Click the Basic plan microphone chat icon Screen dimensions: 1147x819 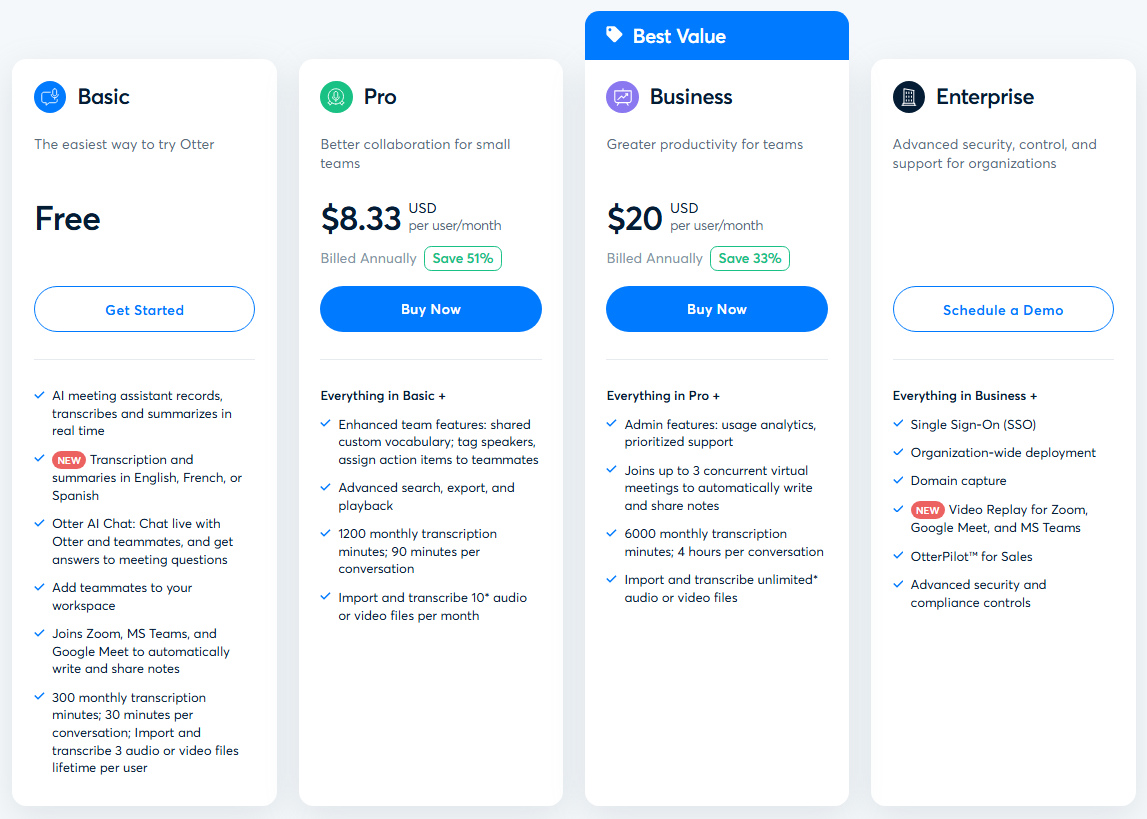[50, 97]
